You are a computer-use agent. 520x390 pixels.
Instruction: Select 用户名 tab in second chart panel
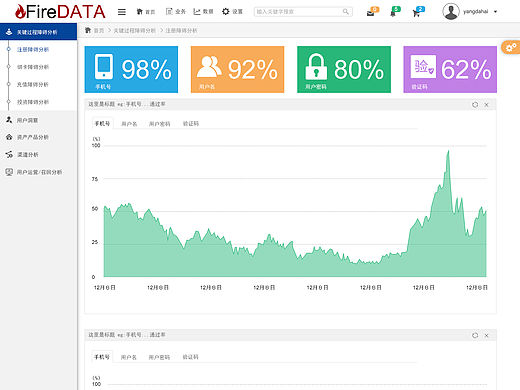tap(129, 357)
